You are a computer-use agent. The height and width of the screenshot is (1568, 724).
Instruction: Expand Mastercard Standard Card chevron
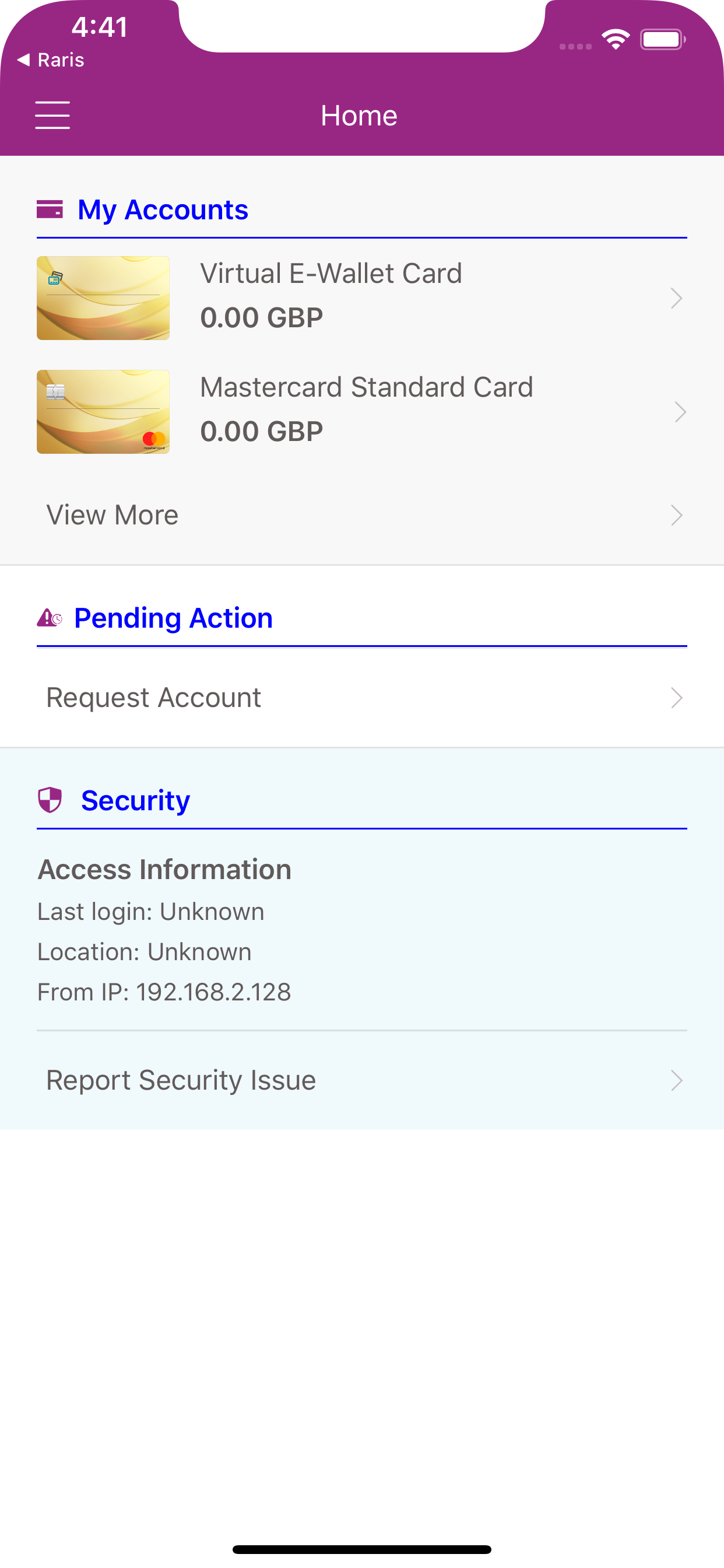680,412
